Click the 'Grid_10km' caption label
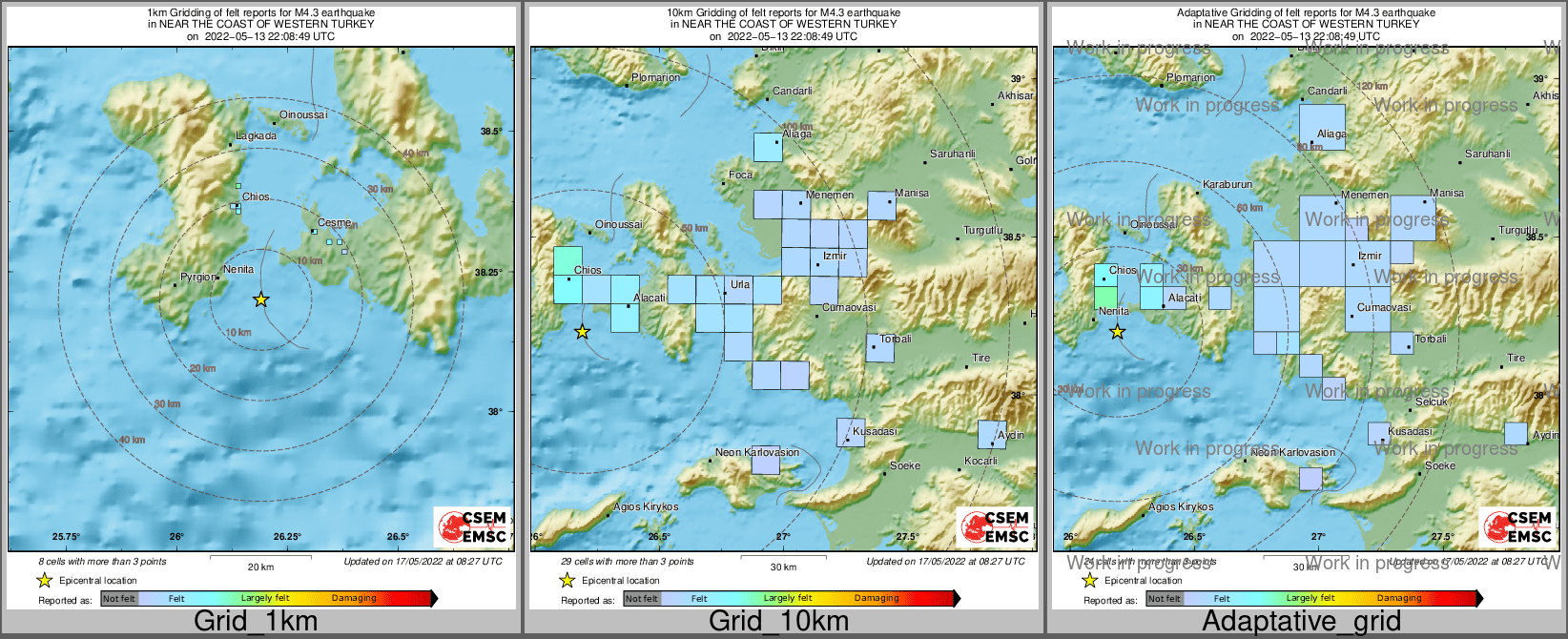Viewport: 1568px width, 639px height. tap(778, 621)
